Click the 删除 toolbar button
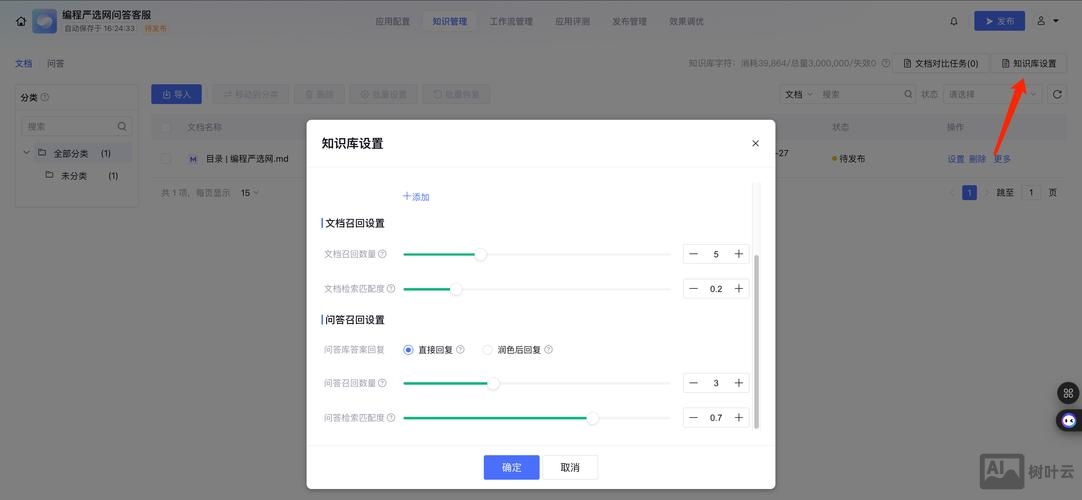Image resolution: width=1082 pixels, height=500 pixels. [x=319, y=94]
